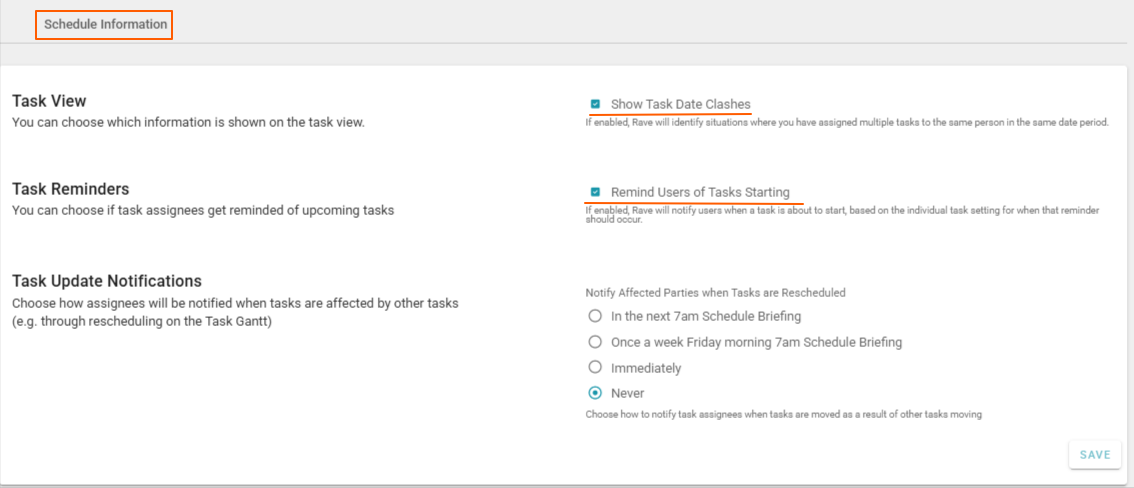The height and width of the screenshot is (488, 1134).
Task: Click the selected Never radio button
Action: (x=594, y=393)
